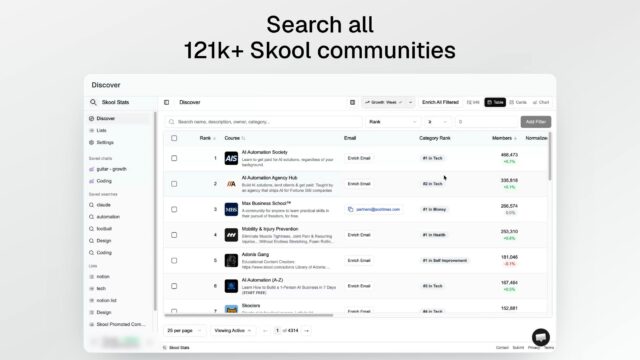Image resolution: width=640 pixels, height=360 pixels.
Task: Open the 25 per page dropdown
Action: 184,331
